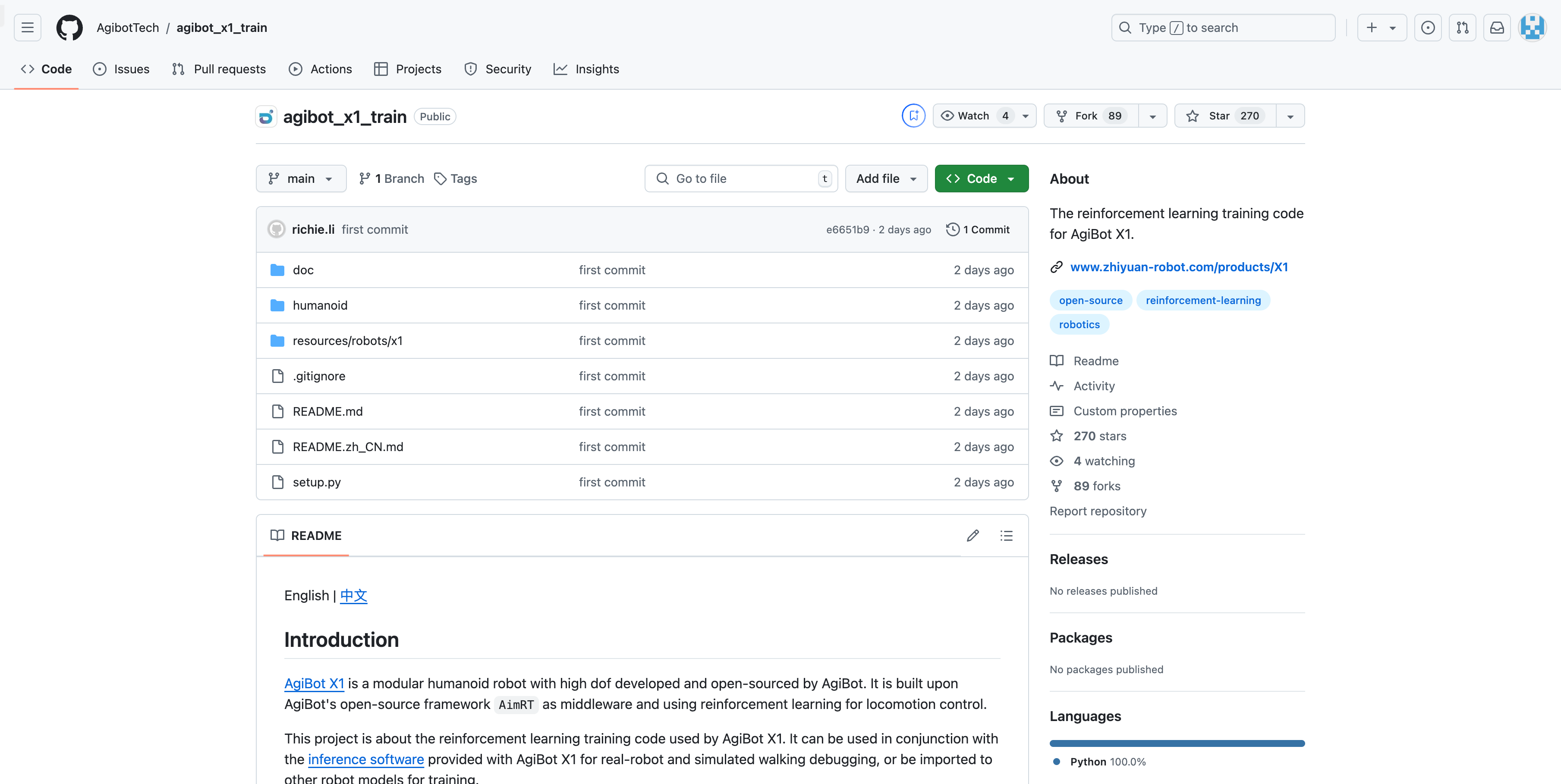Click the .gitignore file icon
Screen dimensions: 1561x784
[x=277, y=376]
